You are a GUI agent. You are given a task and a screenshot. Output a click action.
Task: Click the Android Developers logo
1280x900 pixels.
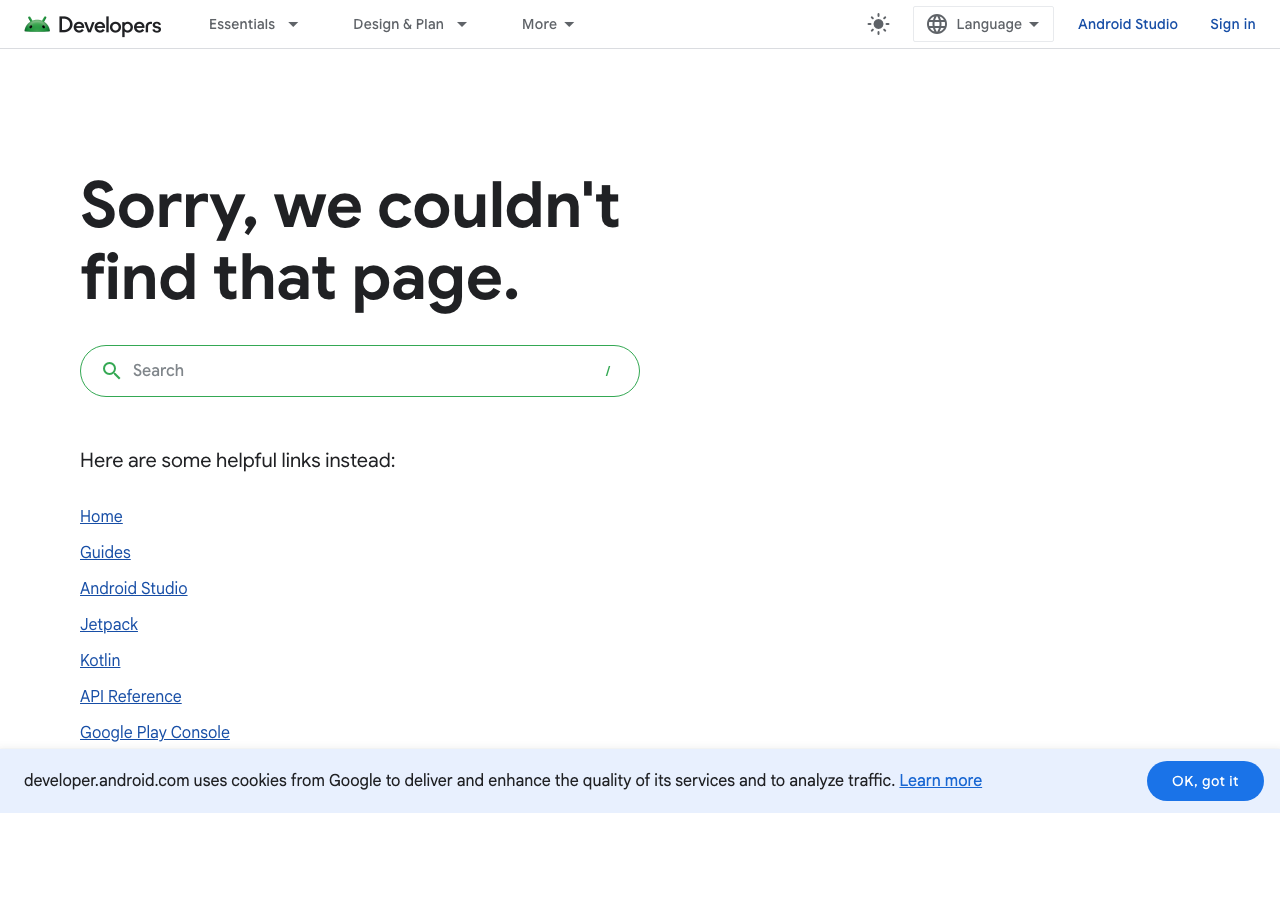(92, 24)
